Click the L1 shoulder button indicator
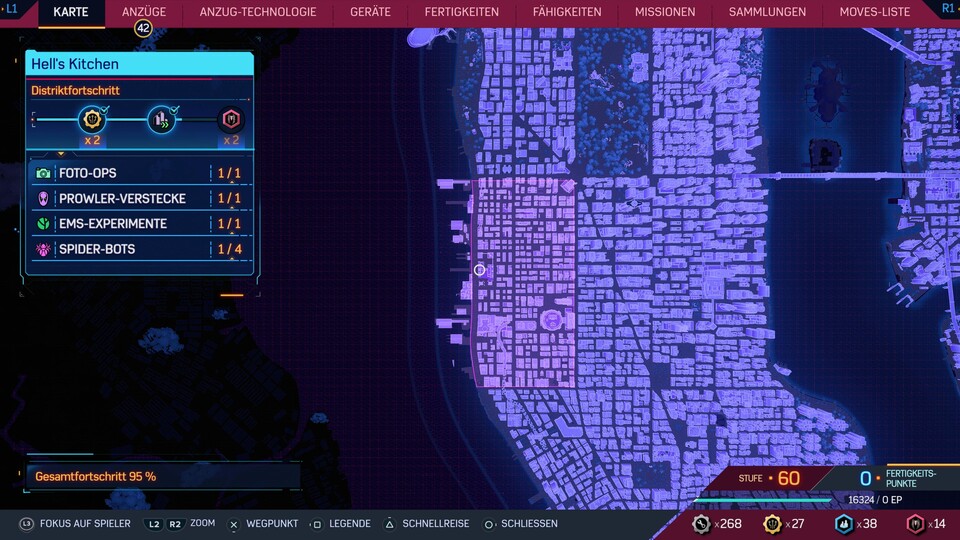The width and height of the screenshot is (960, 540). coord(11,9)
